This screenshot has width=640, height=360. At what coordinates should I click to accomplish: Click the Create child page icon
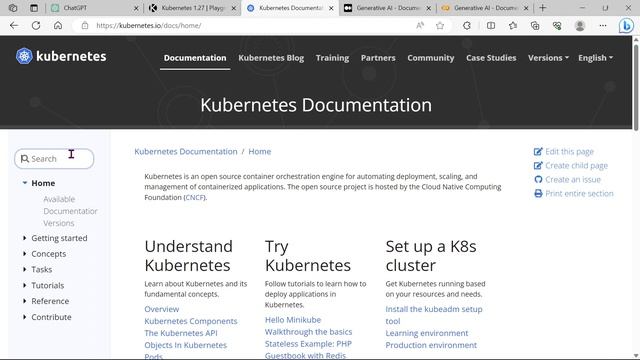(x=538, y=165)
